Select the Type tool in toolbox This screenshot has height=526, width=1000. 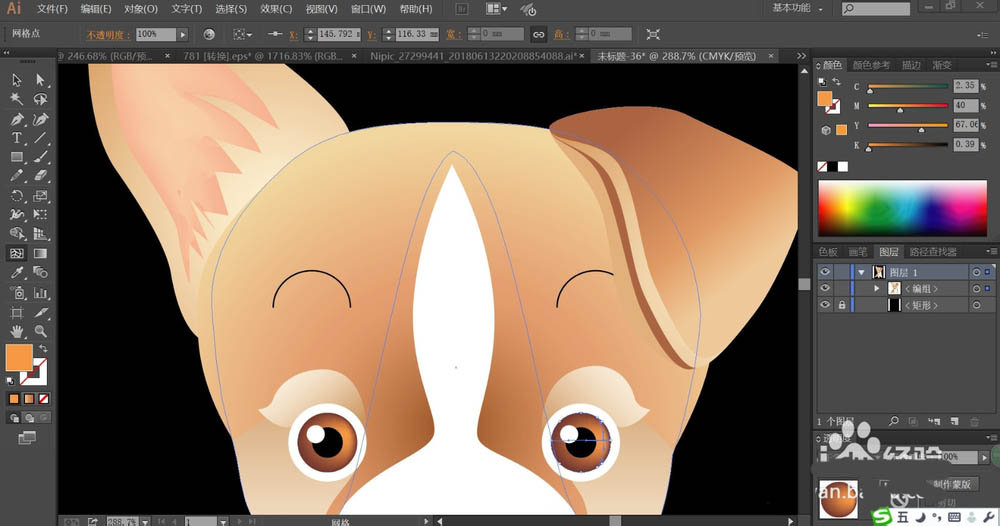click(x=17, y=138)
